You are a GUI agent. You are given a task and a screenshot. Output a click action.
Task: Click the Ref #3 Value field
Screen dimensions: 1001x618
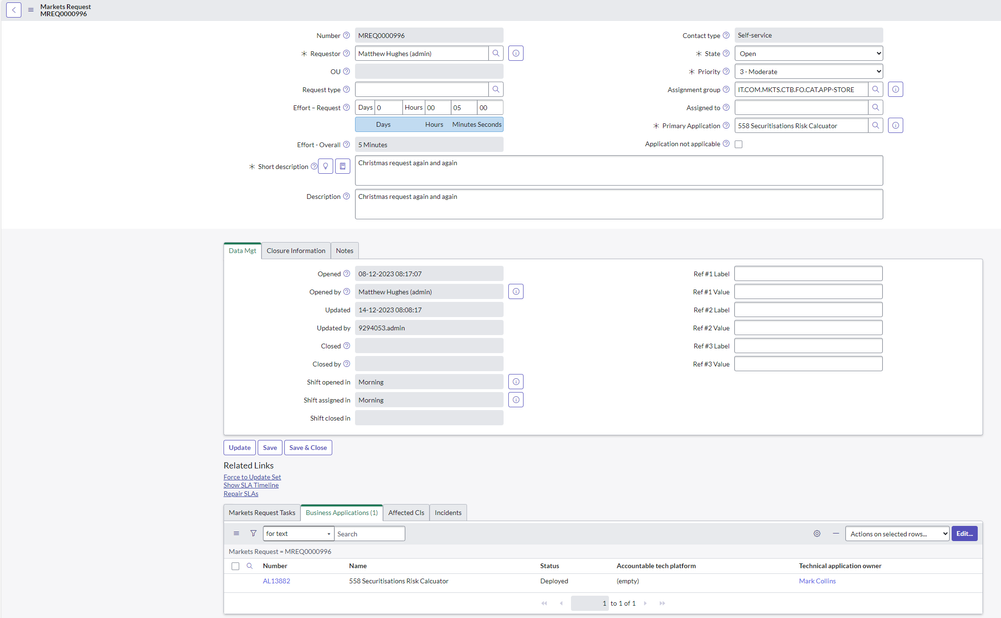(808, 364)
